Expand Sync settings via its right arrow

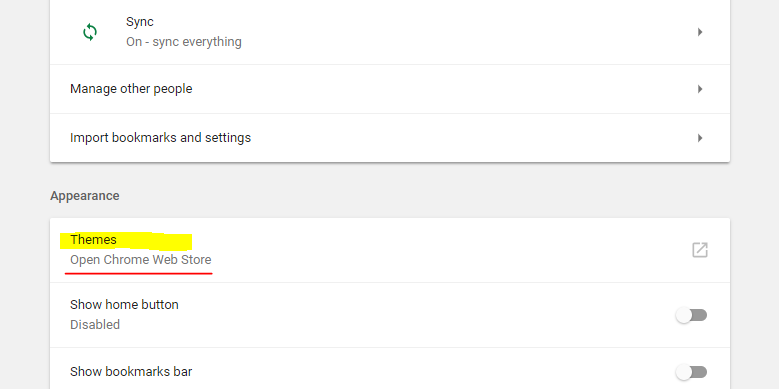pyautogui.click(x=700, y=32)
